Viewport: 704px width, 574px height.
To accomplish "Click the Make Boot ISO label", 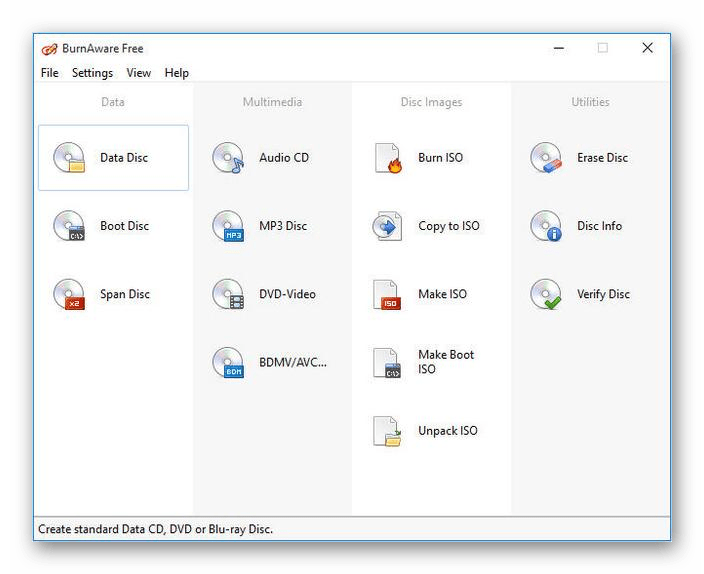I will pyautogui.click(x=446, y=362).
